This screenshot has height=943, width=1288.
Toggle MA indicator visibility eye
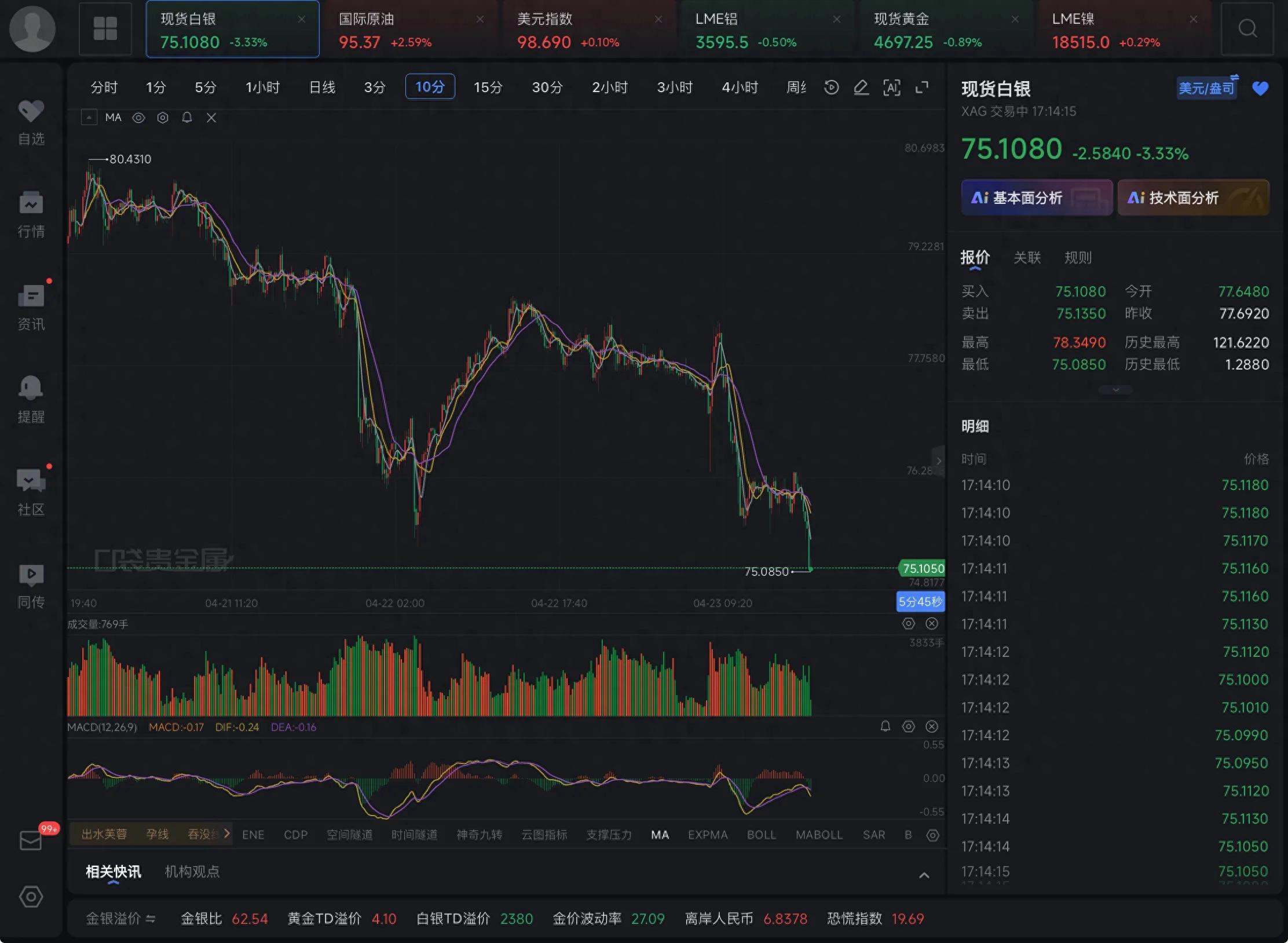(x=138, y=118)
